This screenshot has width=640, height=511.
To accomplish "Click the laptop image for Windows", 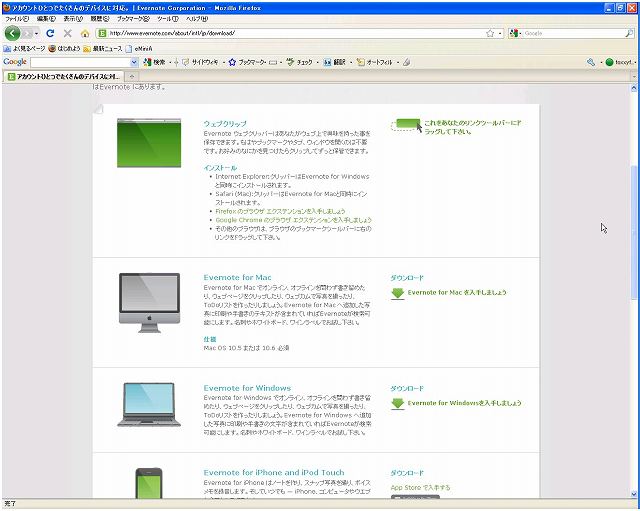I will click(x=149, y=405).
